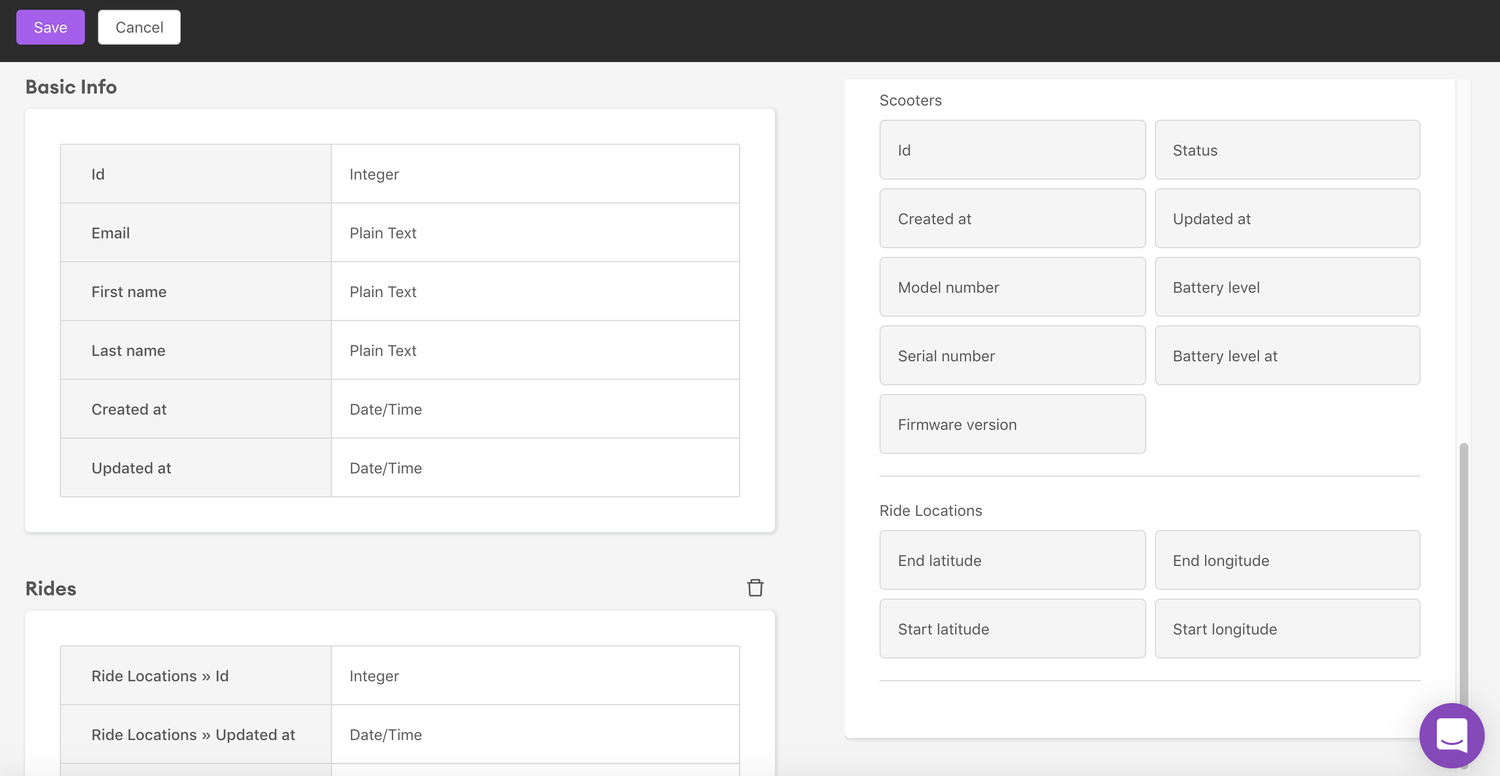This screenshot has height=776, width=1500.
Task: Click the Save button
Action: (x=50, y=27)
